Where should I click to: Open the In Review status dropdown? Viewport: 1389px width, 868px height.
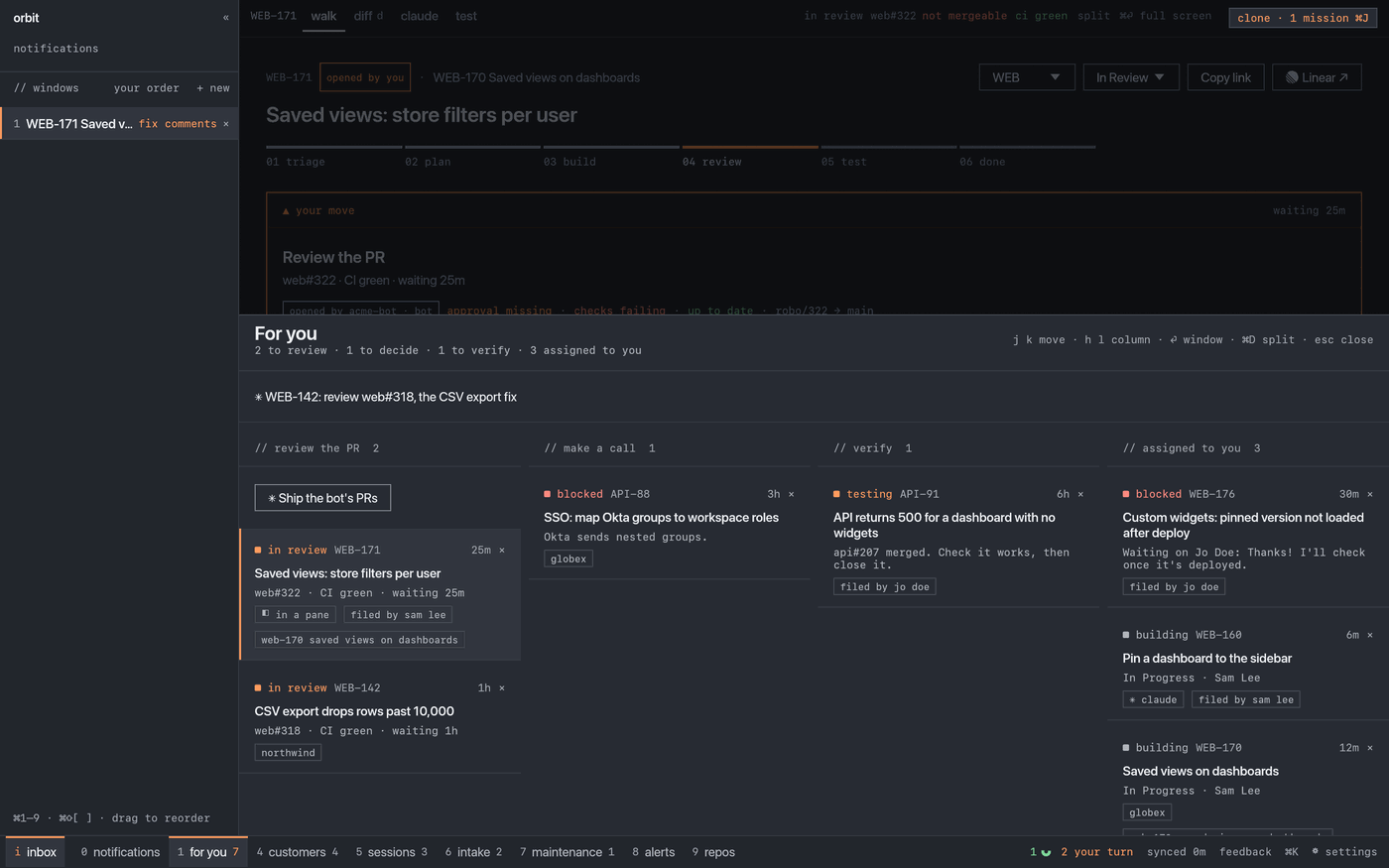[x=1131, y=77]
